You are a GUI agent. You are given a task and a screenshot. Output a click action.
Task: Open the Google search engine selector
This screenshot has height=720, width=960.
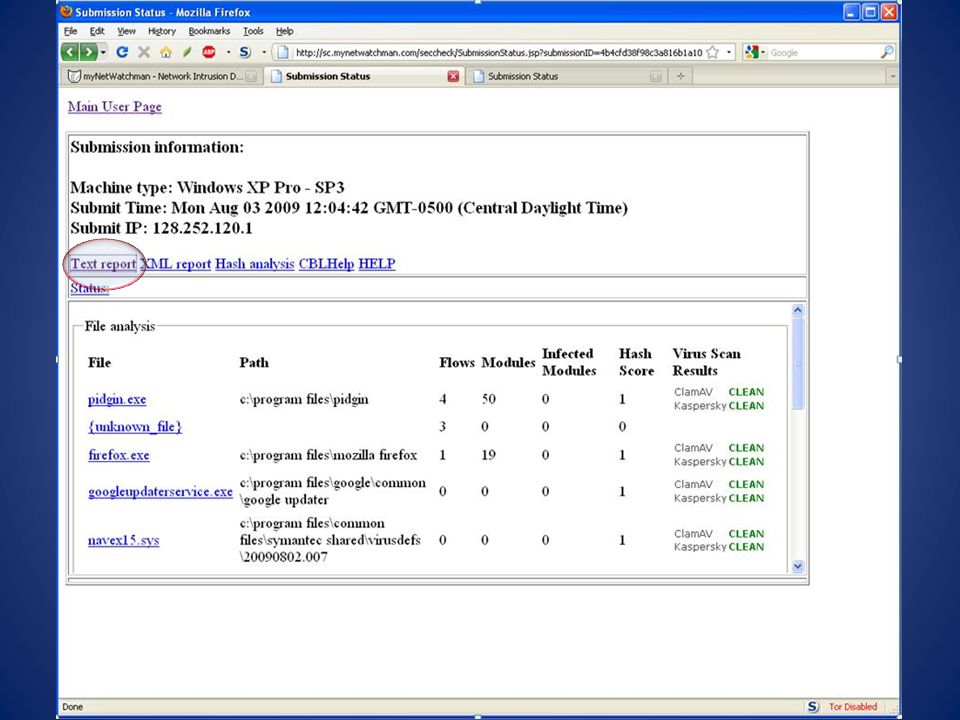(755, 53)
